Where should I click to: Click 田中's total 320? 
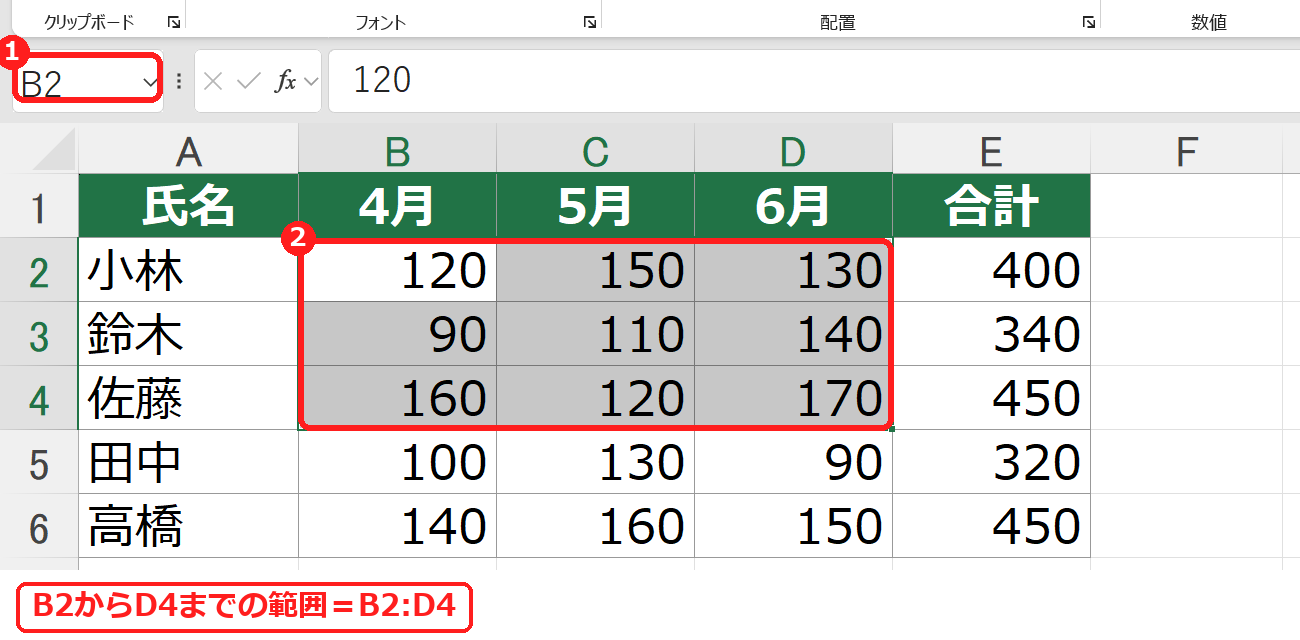(992, 462)
